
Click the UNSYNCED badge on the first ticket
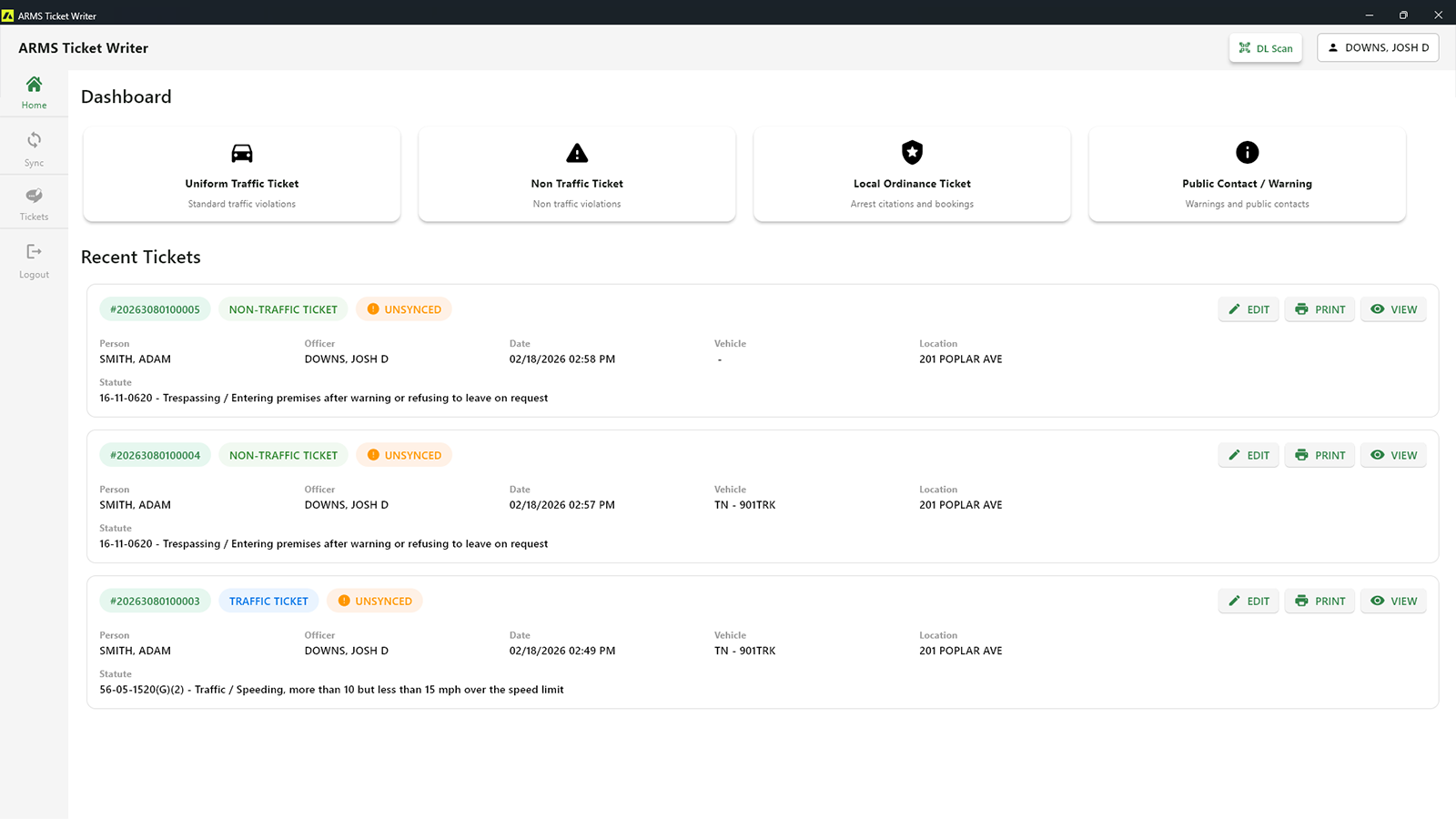(403, 308)
